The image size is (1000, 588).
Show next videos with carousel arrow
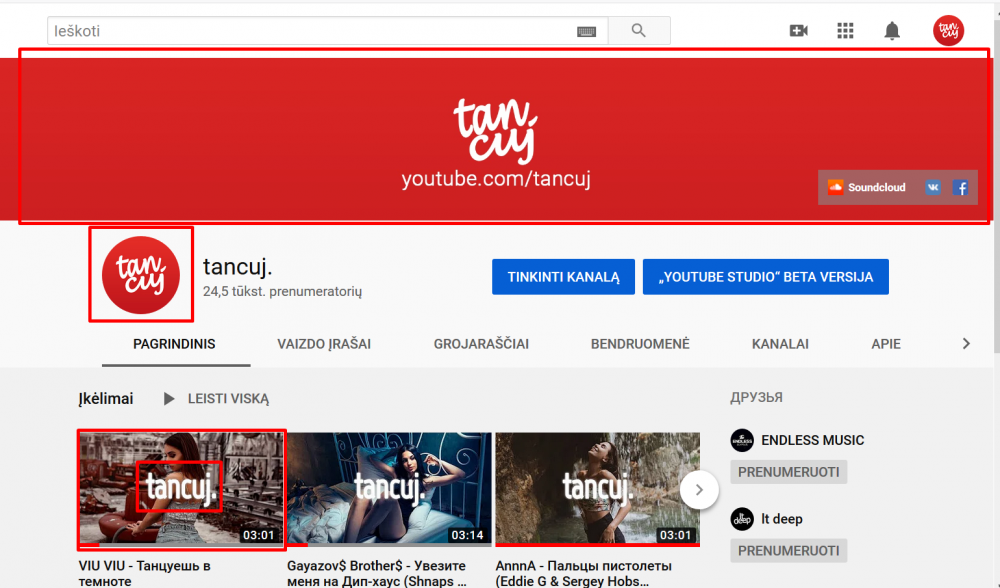click(699, 490)
